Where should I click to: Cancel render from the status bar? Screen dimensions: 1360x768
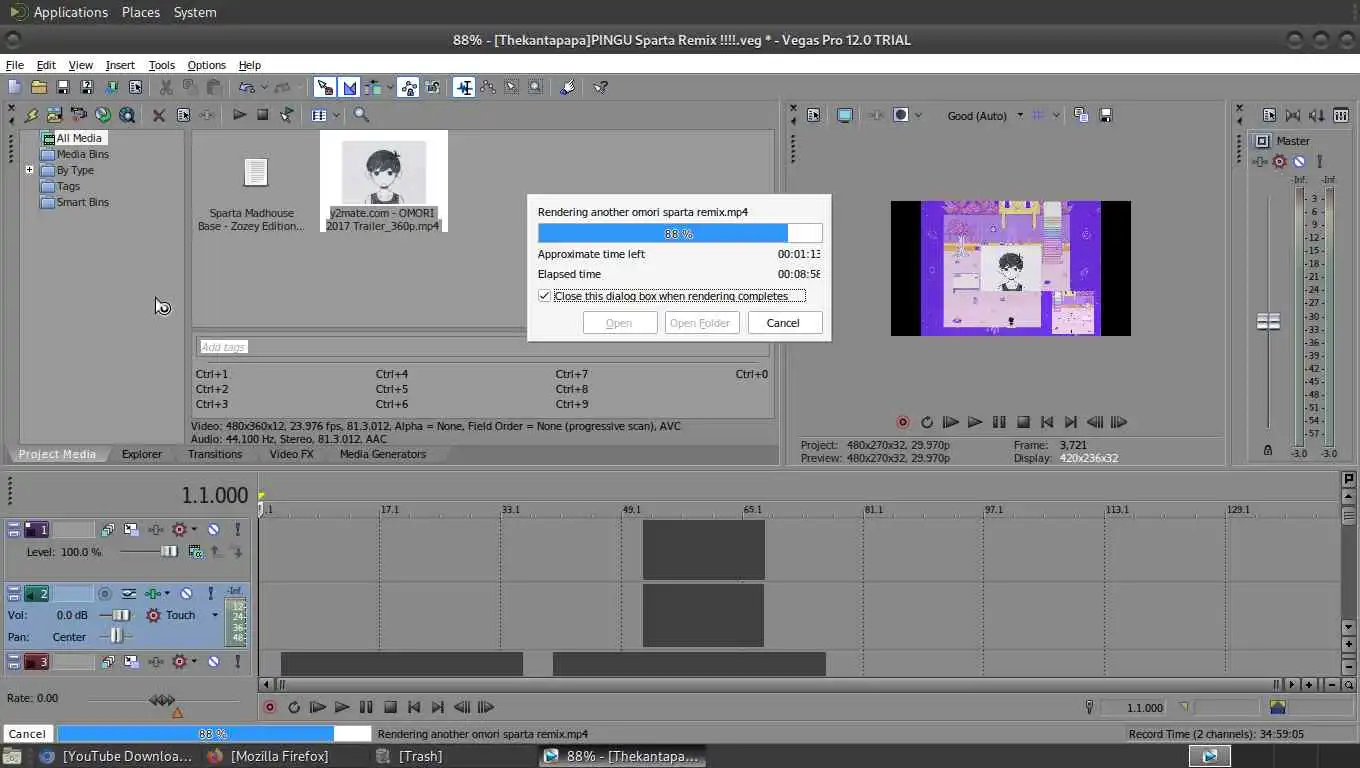pos(27,734)
